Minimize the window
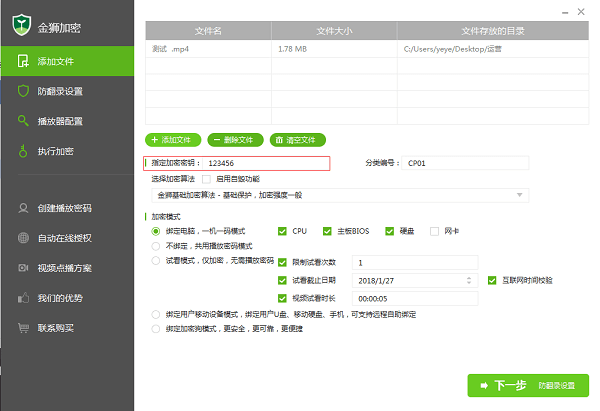600x411 pixels. coord(565,13)
